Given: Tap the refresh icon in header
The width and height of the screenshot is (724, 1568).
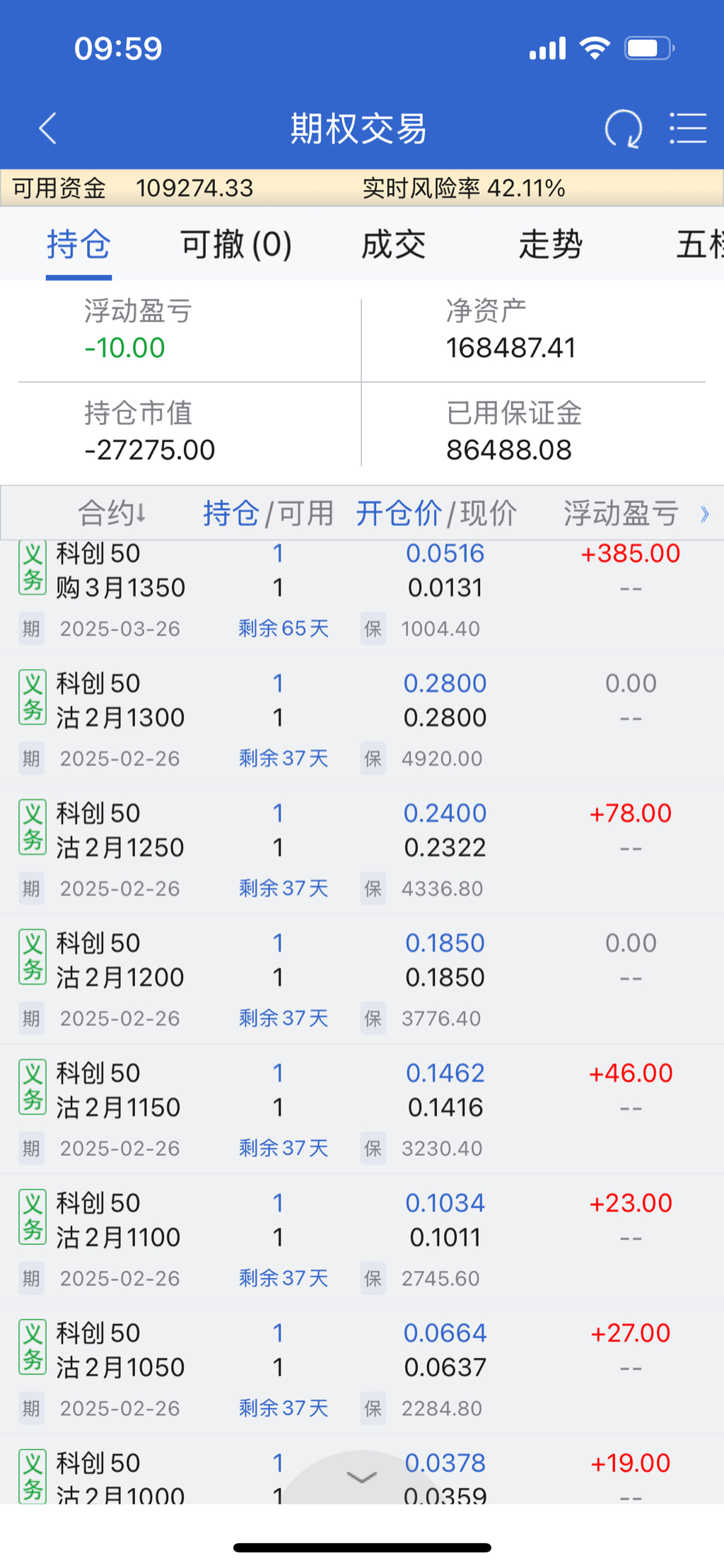Looking at the screenshot, I should 623,129.
